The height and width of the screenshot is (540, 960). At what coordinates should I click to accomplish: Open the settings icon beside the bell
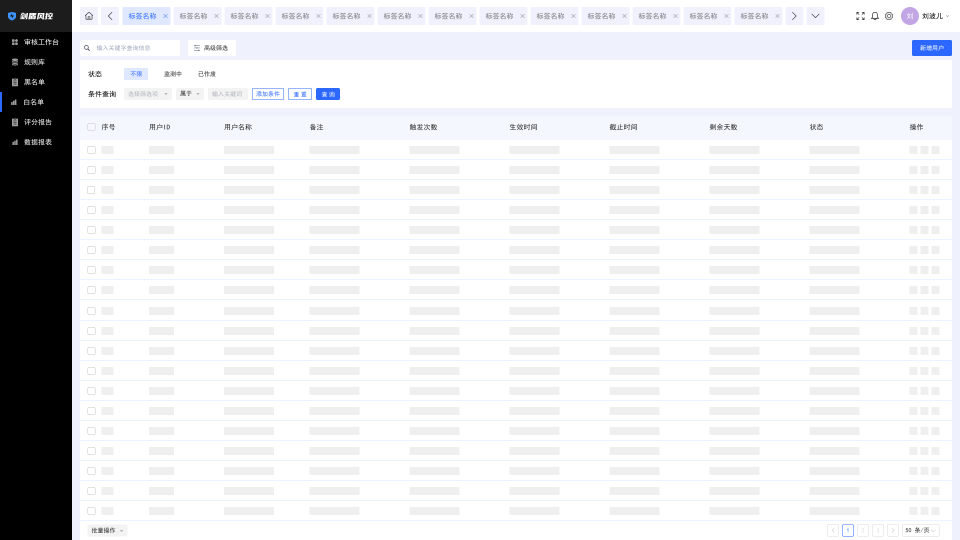point(889,16)
